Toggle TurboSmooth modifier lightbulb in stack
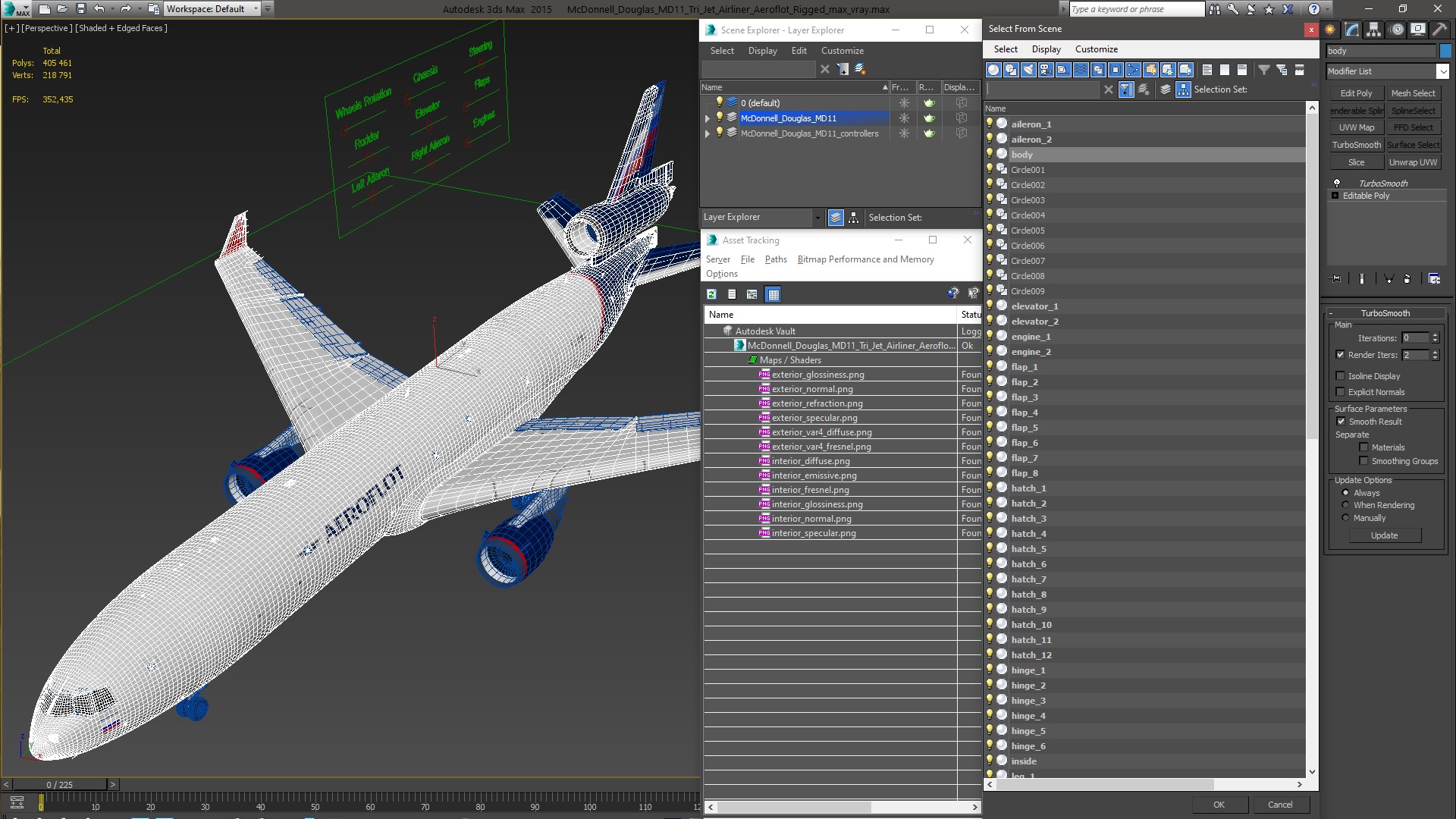Viewport: 1456px width, 819px height. (1337, 184)
